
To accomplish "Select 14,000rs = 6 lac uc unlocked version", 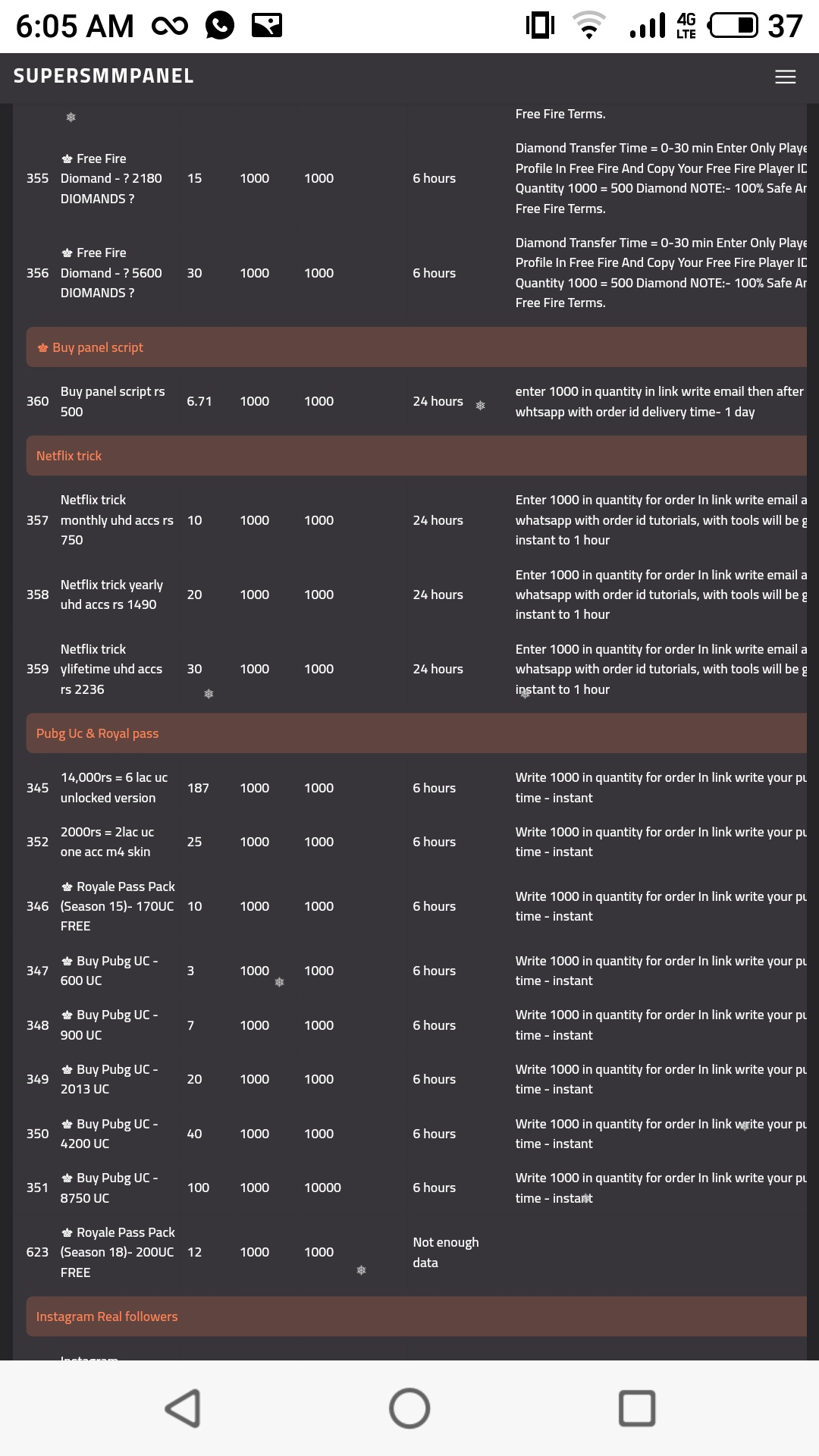I will coord(416,788).
